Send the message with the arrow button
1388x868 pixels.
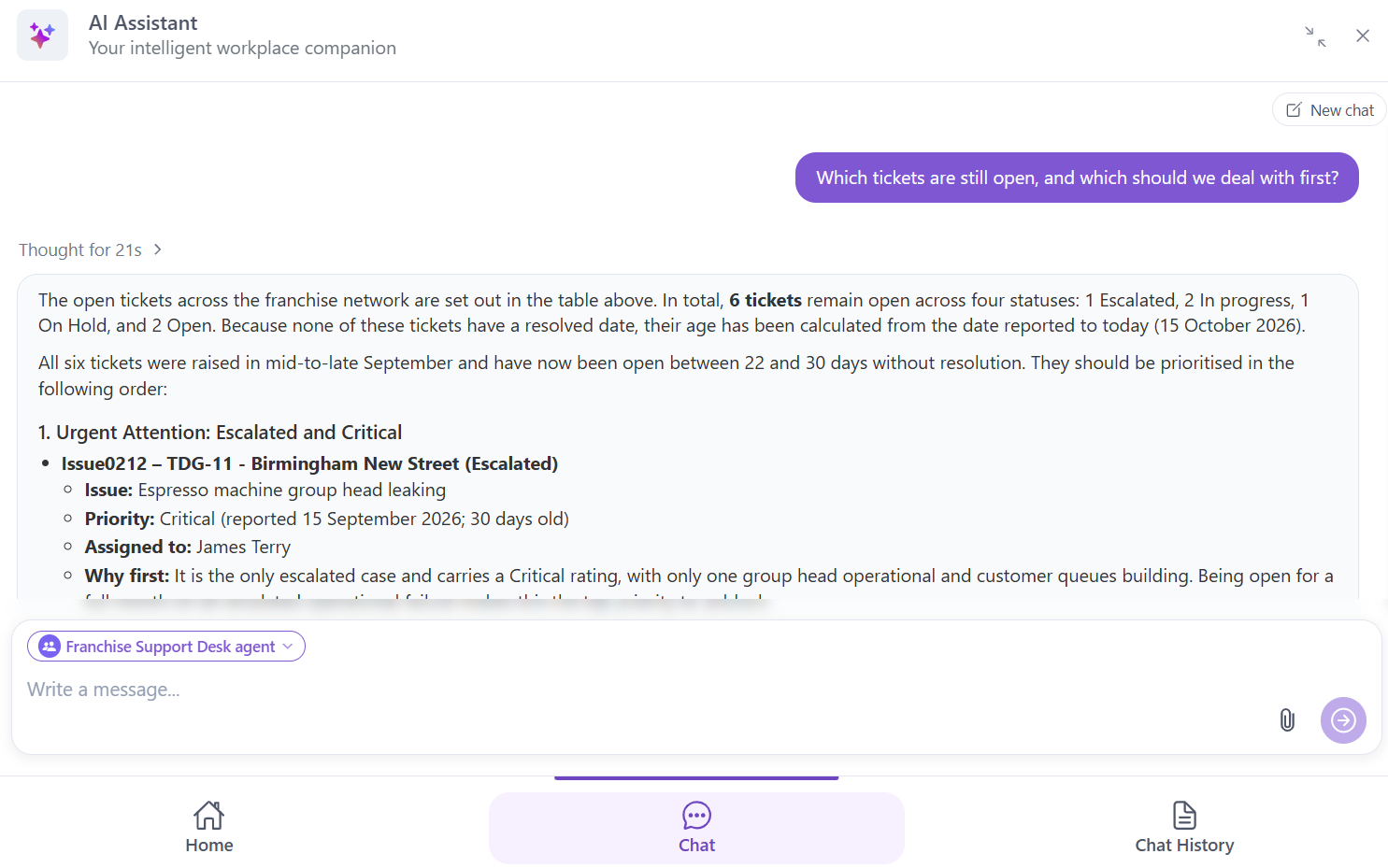(1343, 720)
